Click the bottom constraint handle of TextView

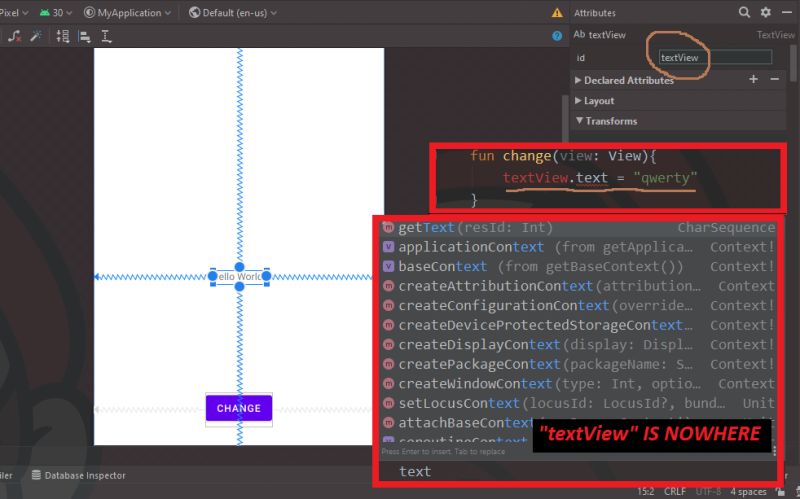click(239, 287)
